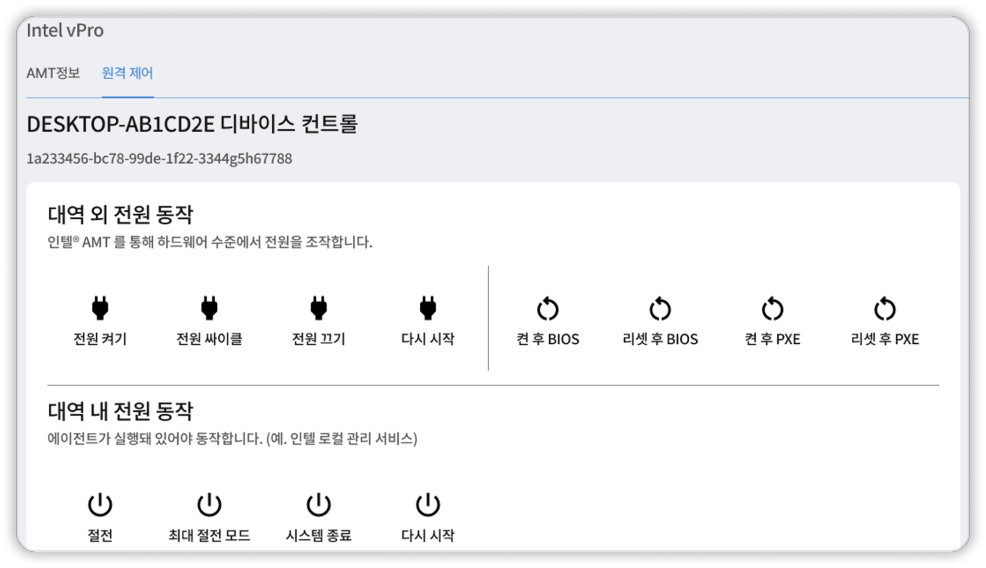The height and width of the screenshot is (568, 986).
Task: Select the 켠 후 BIOS circular arrow icon
Action: click(548, 306)
